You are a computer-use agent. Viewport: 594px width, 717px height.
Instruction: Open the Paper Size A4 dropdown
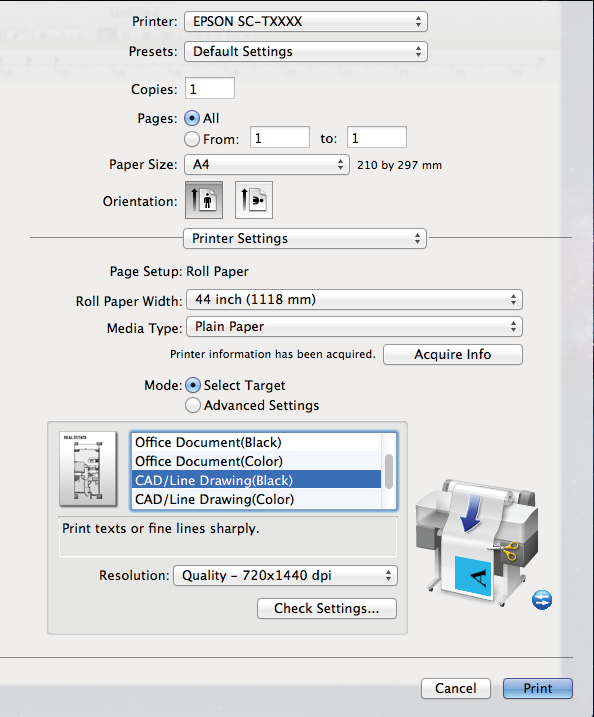point(267,164)
